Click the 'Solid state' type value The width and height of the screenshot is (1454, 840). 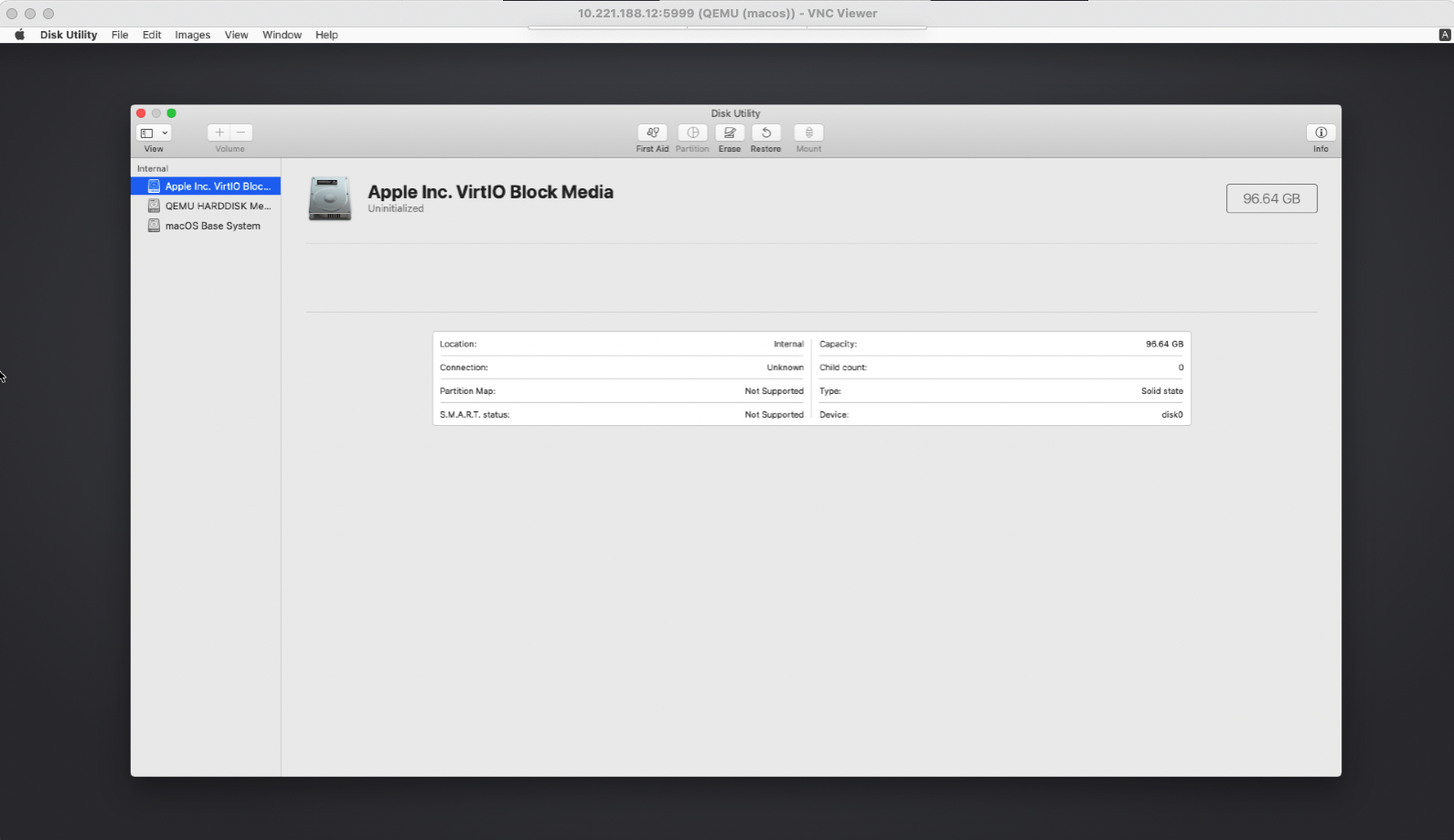[x=1162, y=391]
